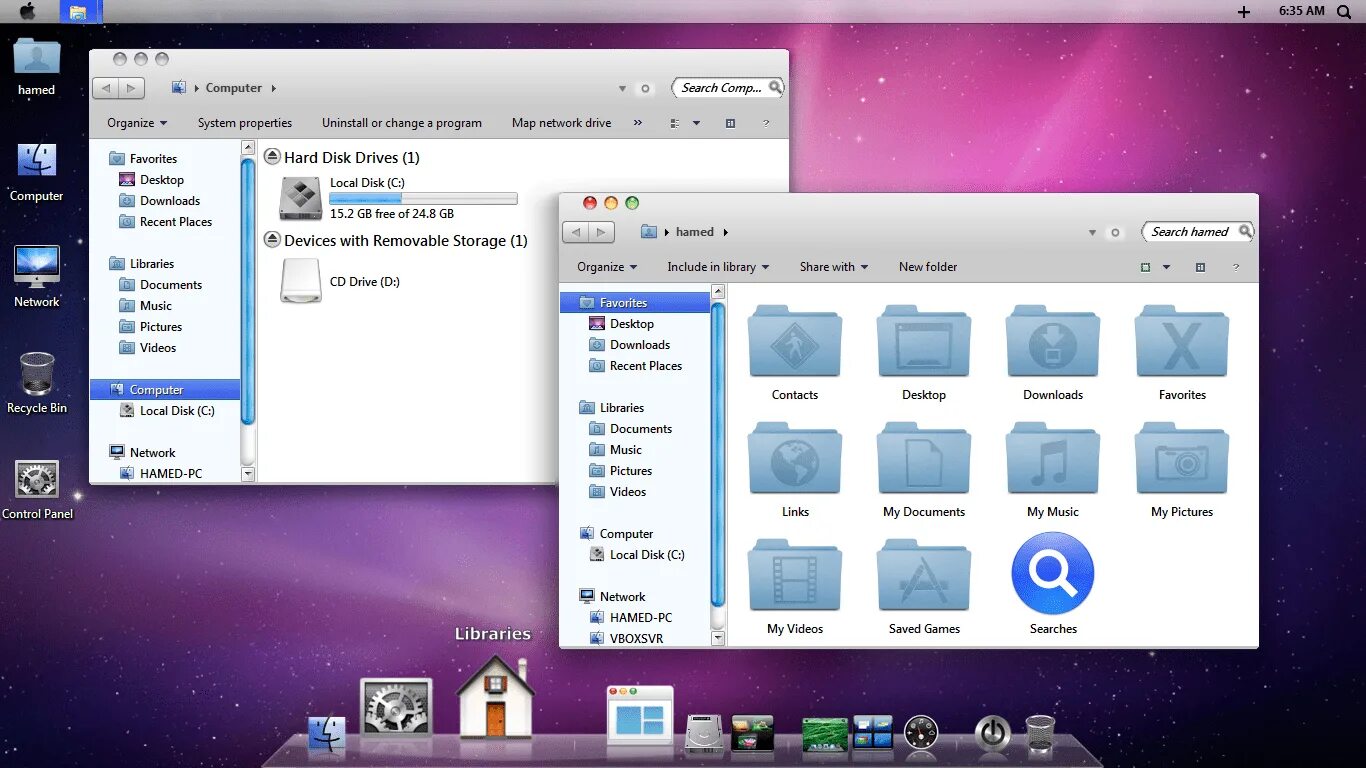1366x768 pixels.
Task: Open the My Pictures folder icon
Action: [x=1182, y=459]
